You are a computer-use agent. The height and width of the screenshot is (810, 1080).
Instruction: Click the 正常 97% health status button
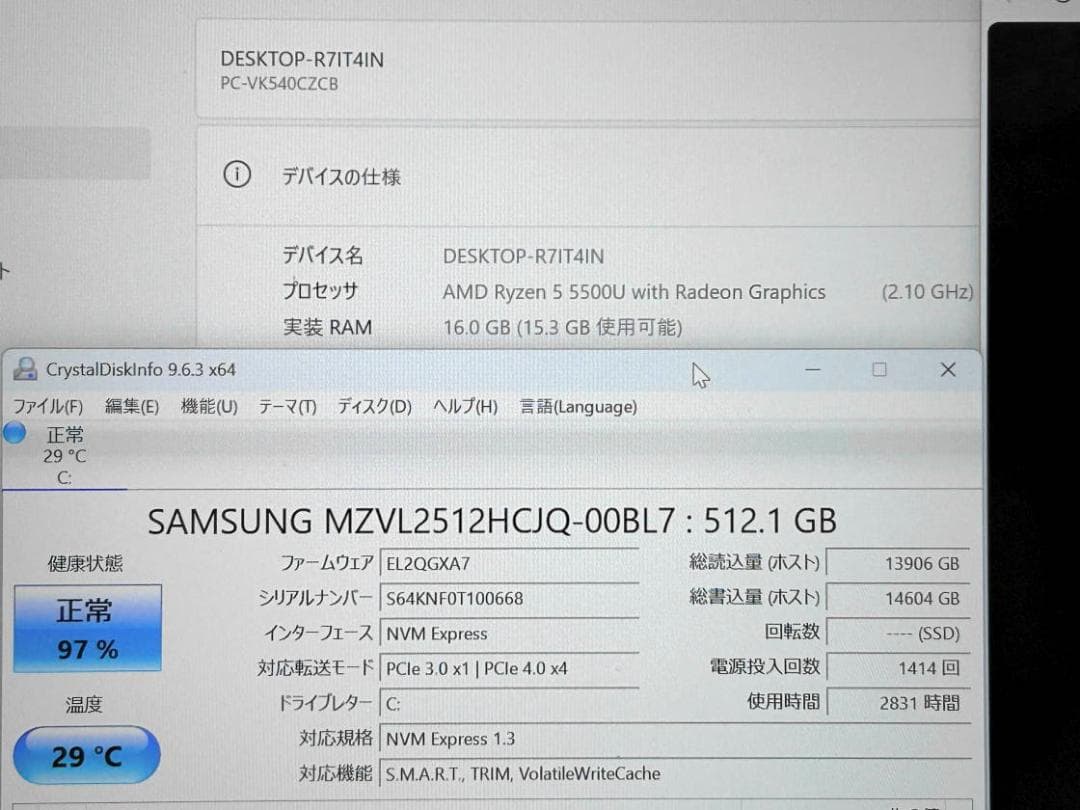[x=86, y=628]
